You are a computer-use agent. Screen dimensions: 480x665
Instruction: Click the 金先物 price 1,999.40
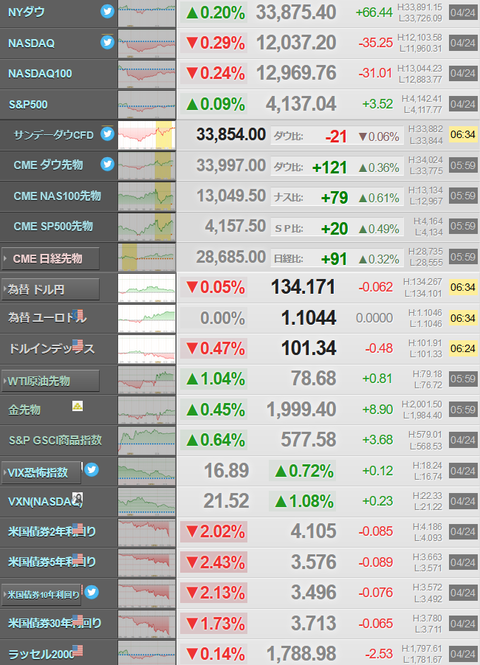pyautogui.click(x=301, y=409)
